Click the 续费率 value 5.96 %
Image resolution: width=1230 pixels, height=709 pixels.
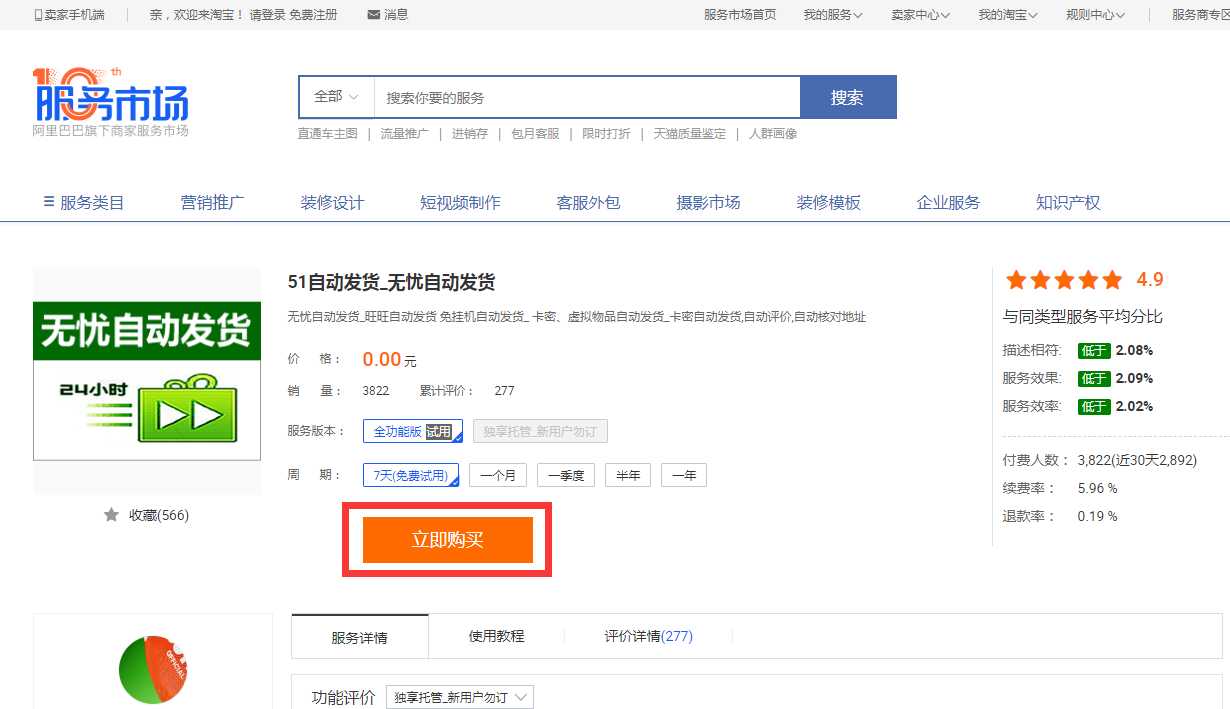point(1097,488)
